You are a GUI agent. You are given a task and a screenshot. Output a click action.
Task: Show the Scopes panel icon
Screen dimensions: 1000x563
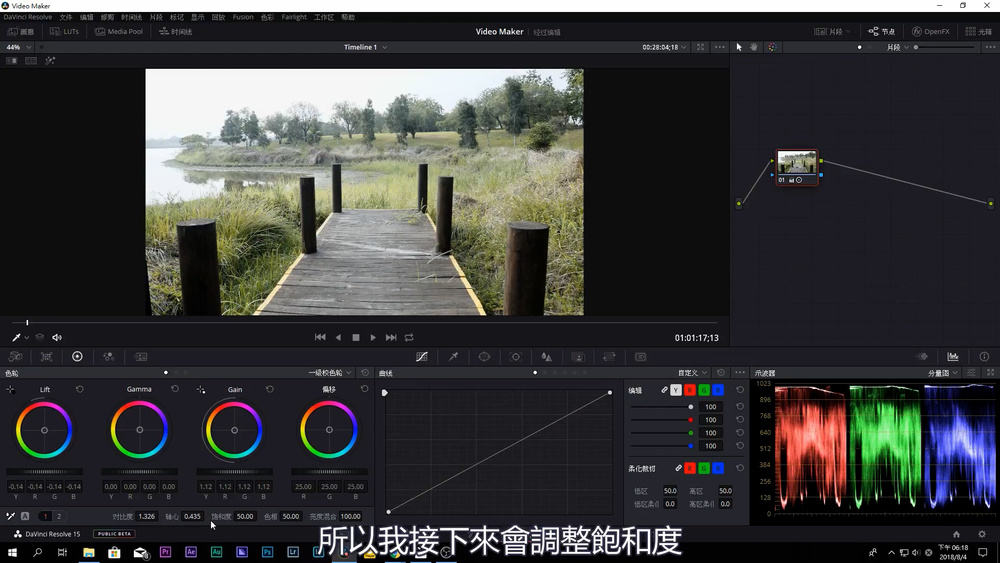[953, 357]
